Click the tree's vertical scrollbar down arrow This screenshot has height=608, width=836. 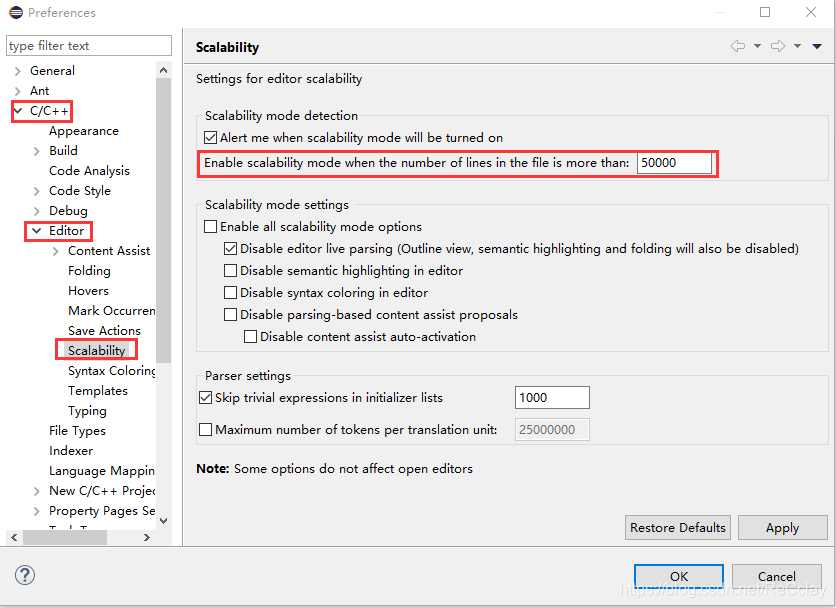[164, 521]
